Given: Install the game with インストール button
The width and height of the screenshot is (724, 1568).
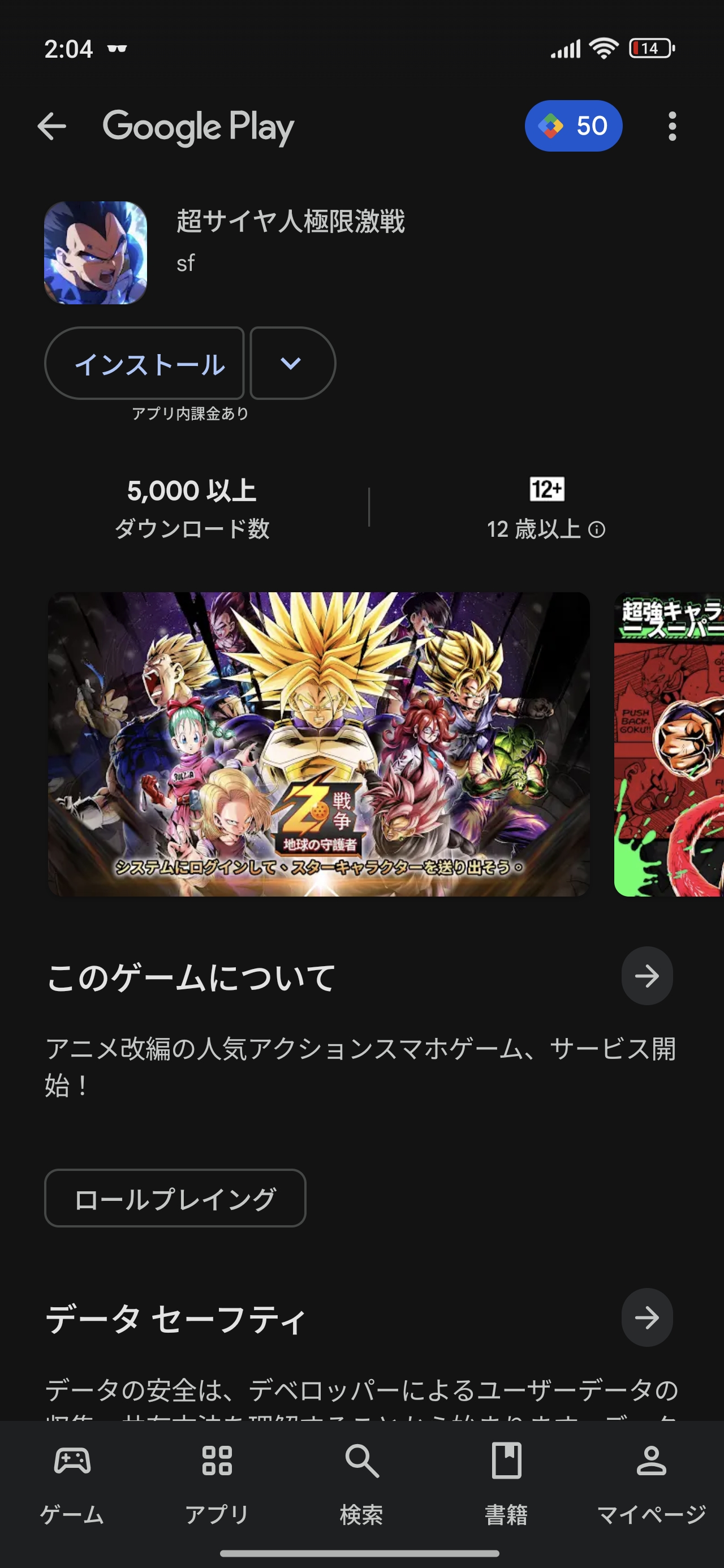Looking at the screenshot, I should [x=144, y=363].
